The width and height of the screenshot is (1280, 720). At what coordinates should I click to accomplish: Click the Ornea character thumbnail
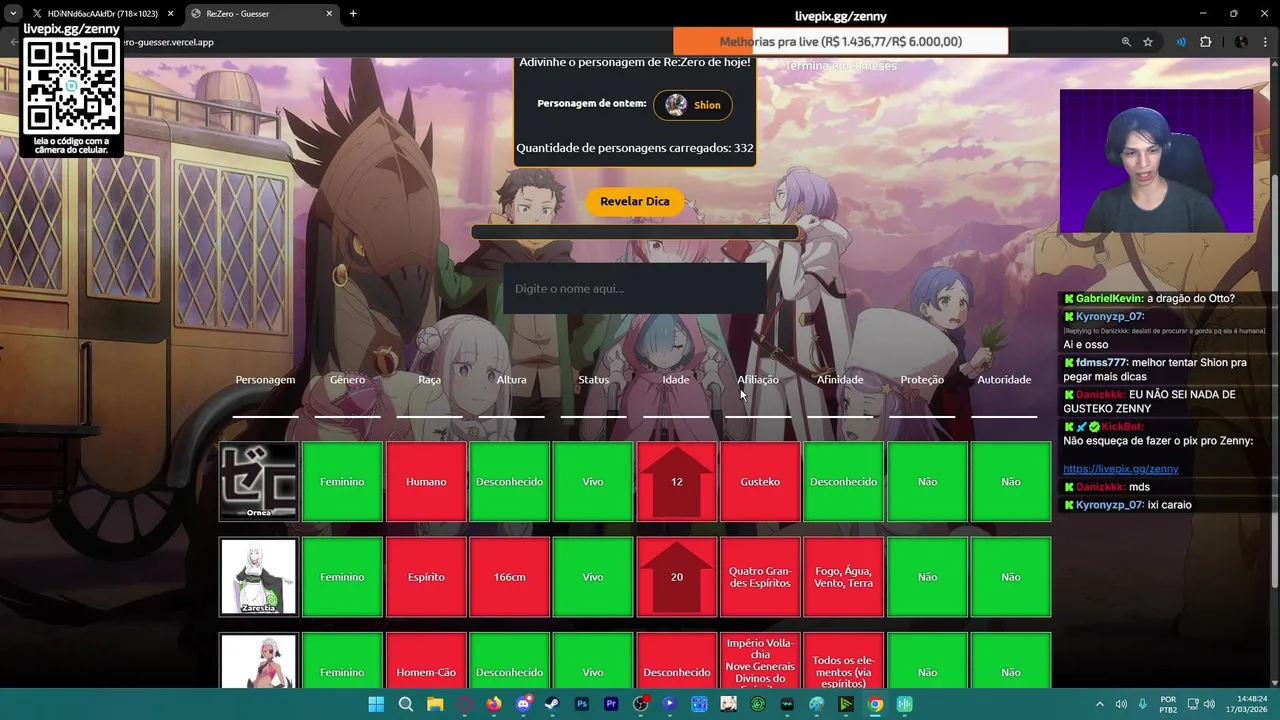(x=259, y=482)
